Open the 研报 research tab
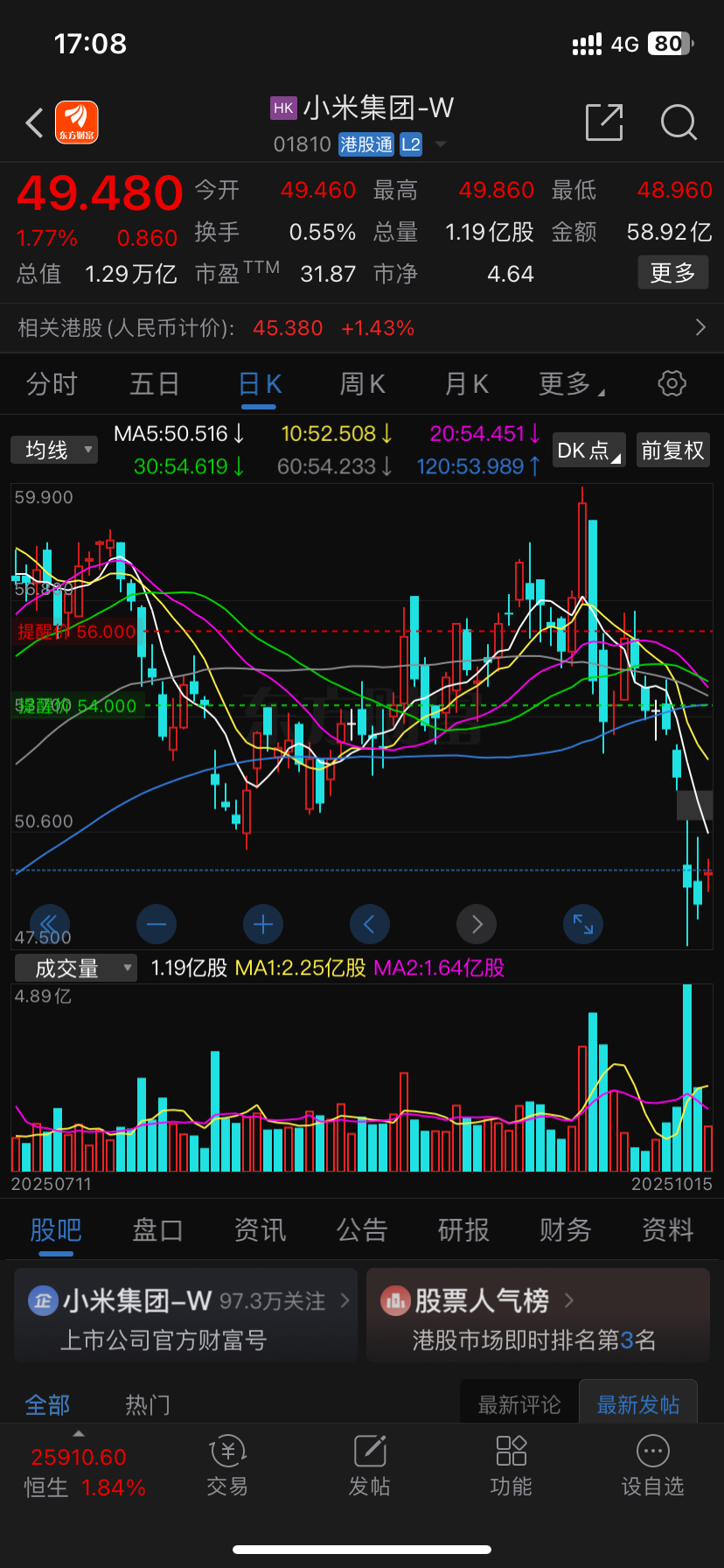The image size is (724, 1568). pyautogui.click(x=463, y=1230)
